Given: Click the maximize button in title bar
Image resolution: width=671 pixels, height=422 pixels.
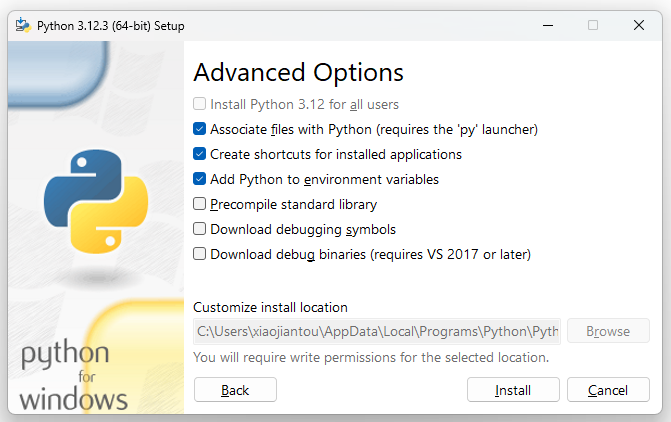Looking at the screenshot, I should coord(592,25).
